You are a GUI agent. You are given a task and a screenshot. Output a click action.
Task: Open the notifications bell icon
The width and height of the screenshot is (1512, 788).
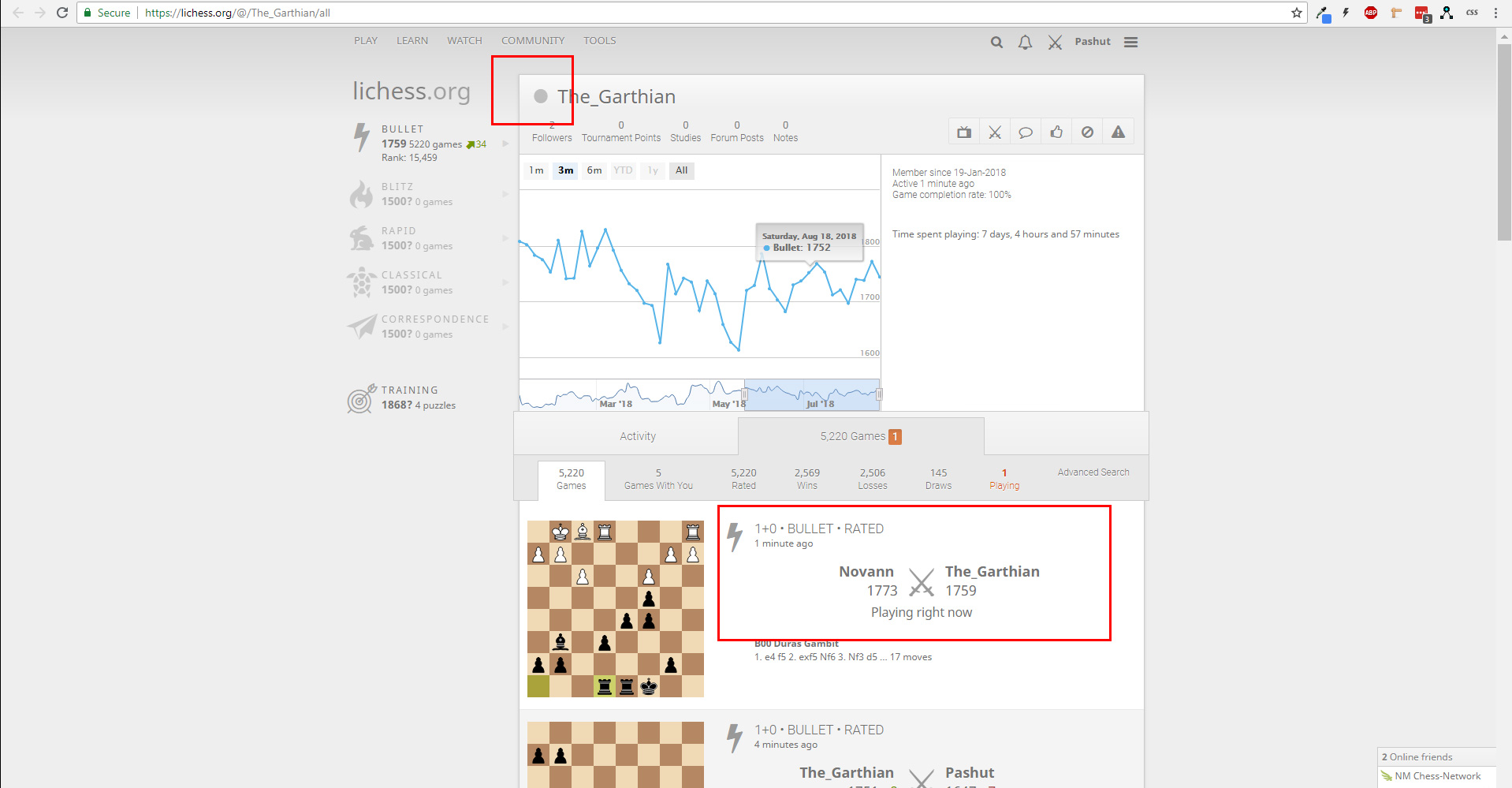pos(1025,43)
